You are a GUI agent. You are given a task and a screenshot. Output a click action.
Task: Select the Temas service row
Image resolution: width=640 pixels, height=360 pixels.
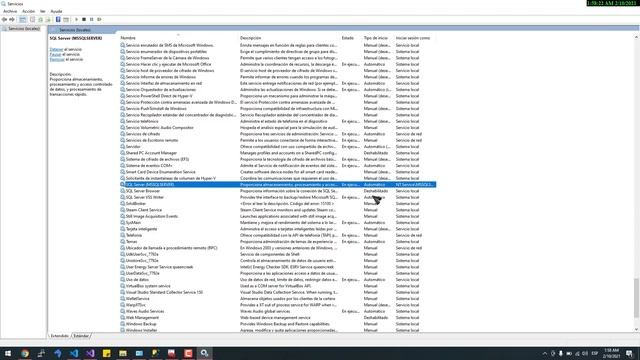278,242
